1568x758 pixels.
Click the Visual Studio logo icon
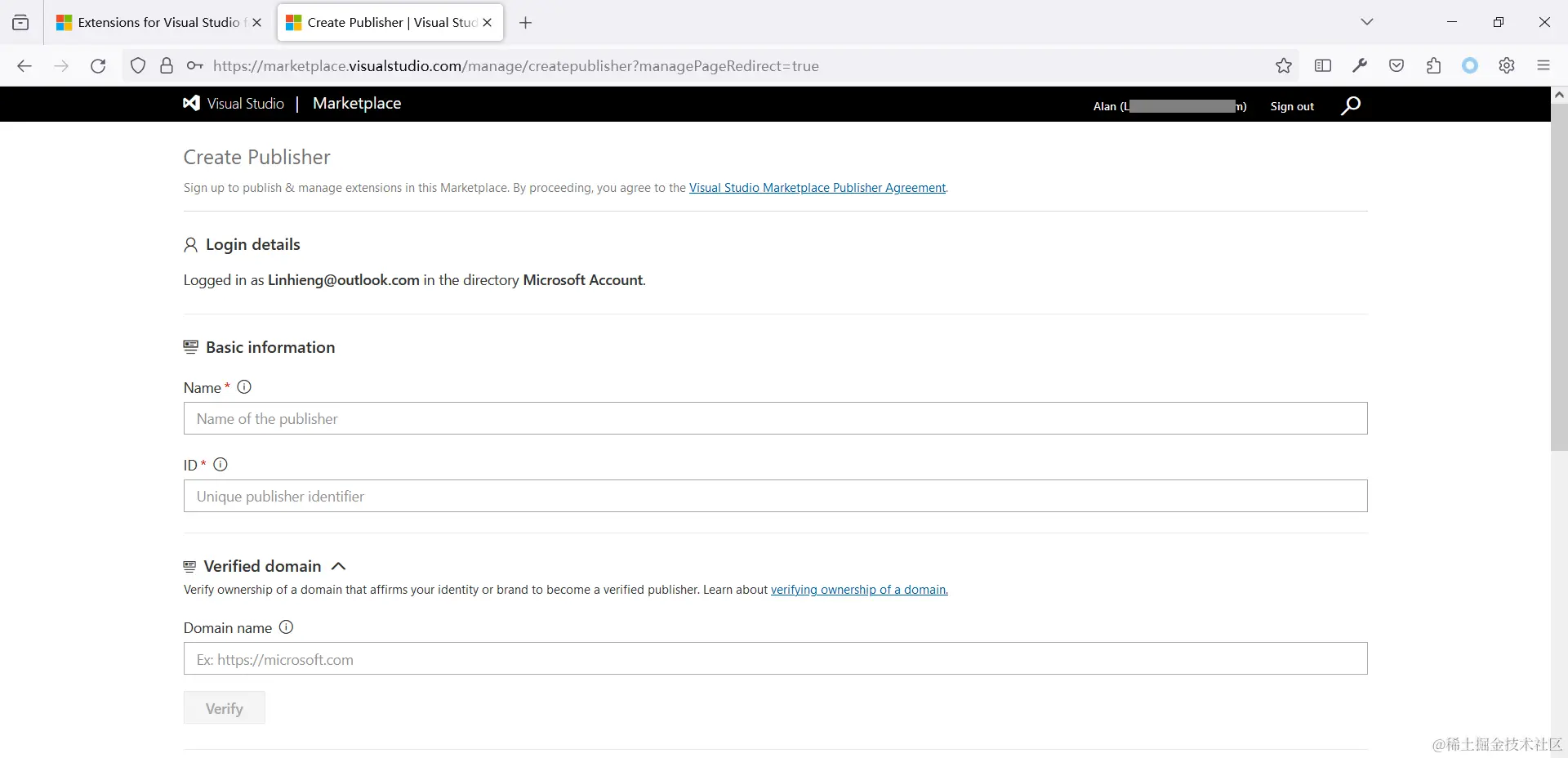pos(191,103)
